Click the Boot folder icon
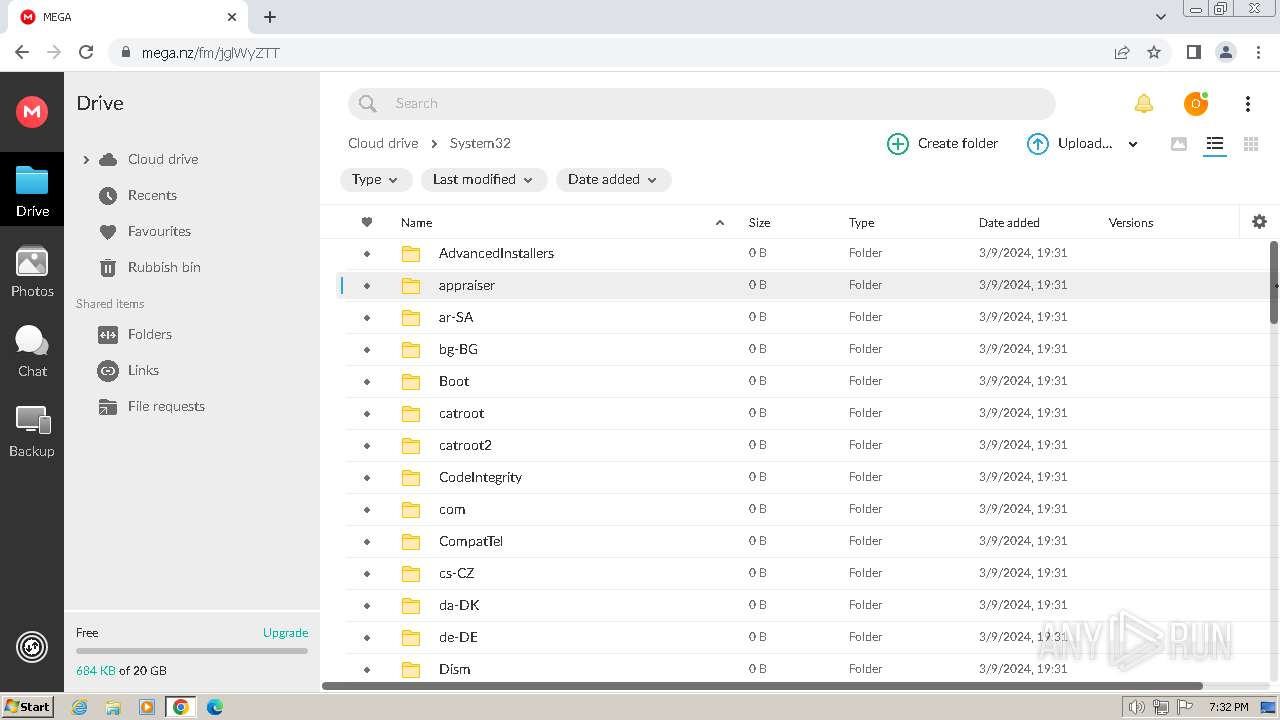The width and height of the screenshot is (1280, 720). pyautogui.click(x=411, y=381)
